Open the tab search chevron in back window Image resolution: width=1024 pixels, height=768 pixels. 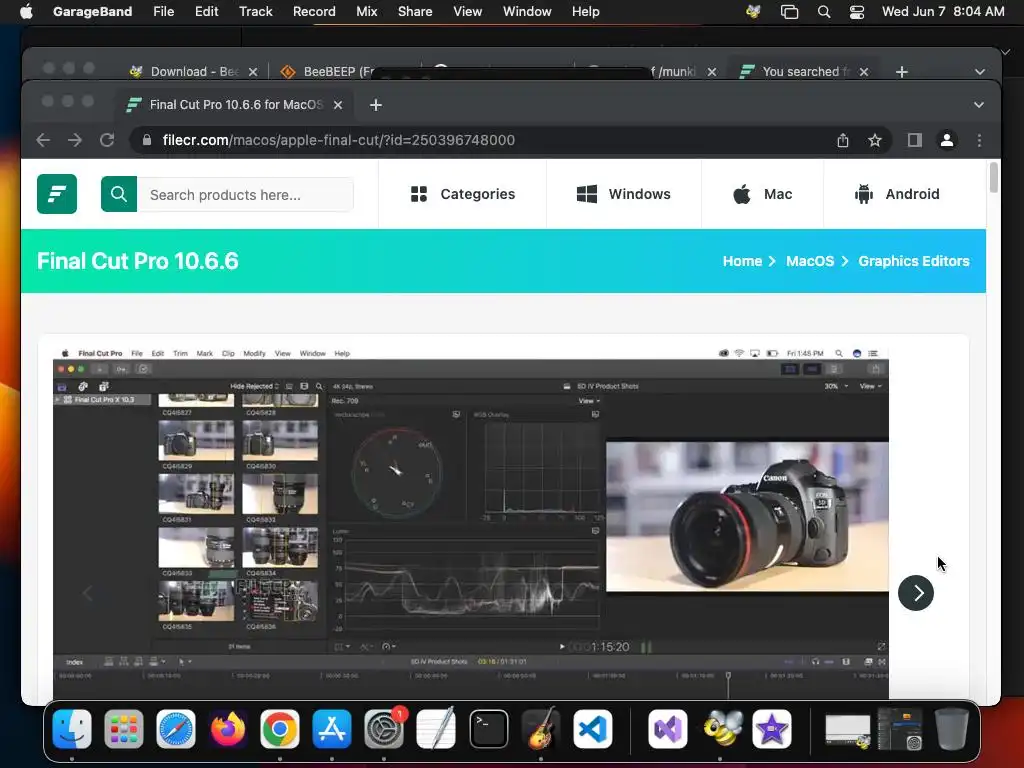coord(980,72)
